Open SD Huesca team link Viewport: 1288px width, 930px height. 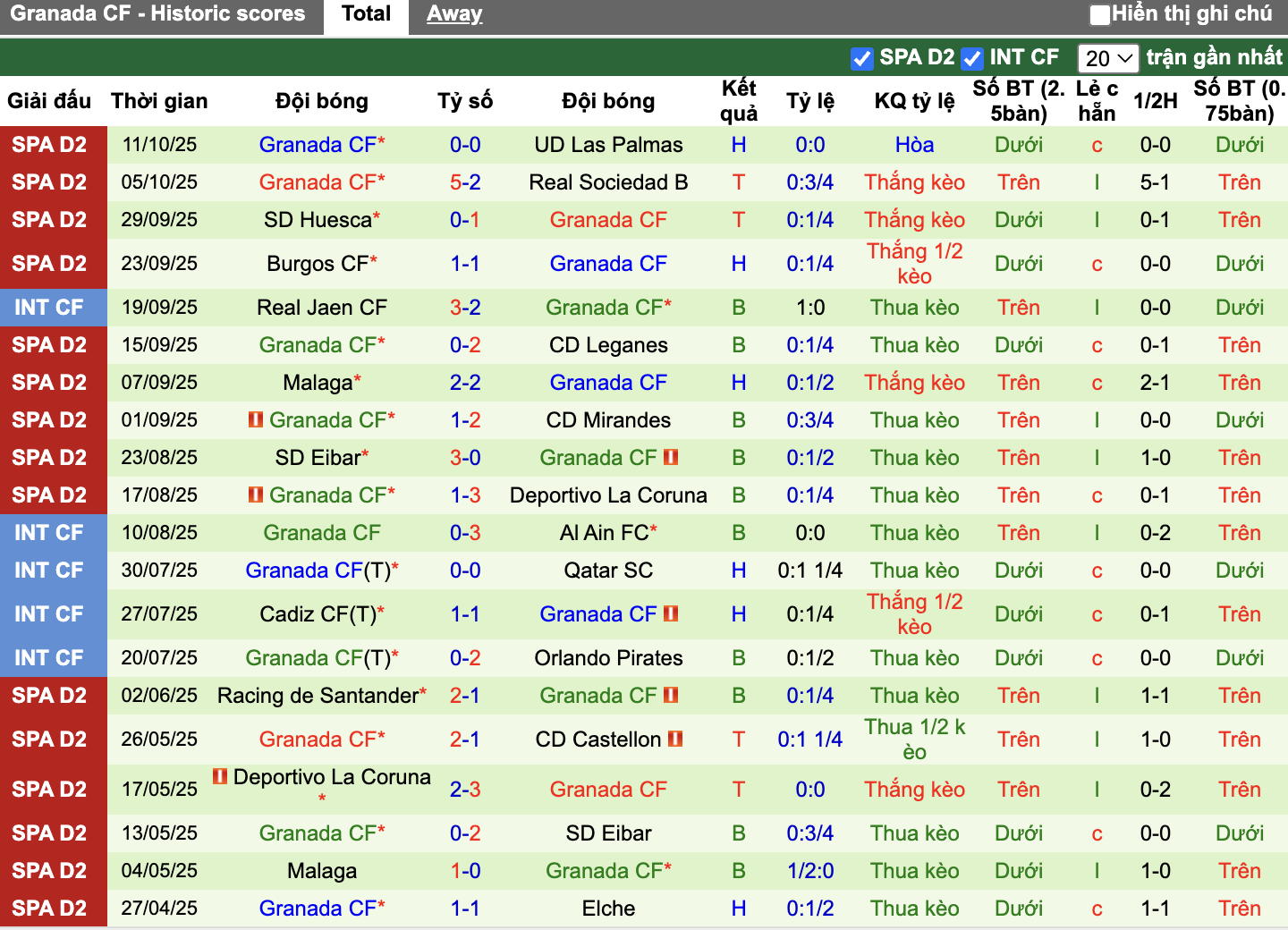318,220
